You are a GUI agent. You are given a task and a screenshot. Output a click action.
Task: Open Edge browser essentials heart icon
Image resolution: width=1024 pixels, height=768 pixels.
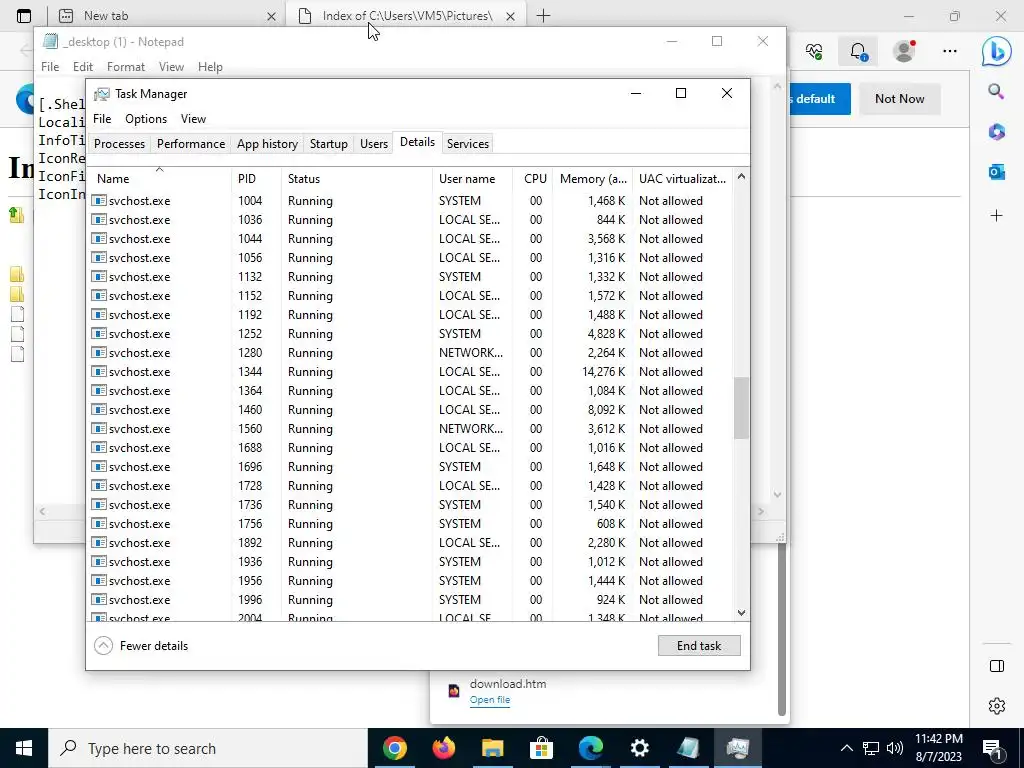click(x=814, y=52)
